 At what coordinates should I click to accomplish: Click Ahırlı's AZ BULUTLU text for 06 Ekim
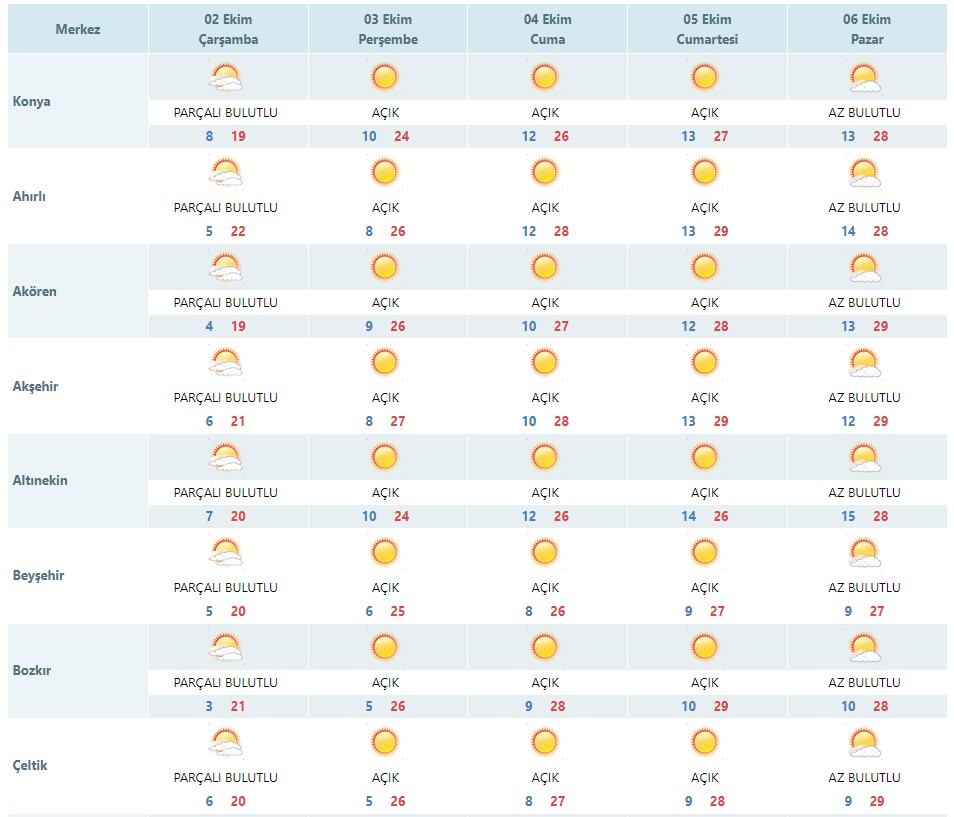point(864,207)
